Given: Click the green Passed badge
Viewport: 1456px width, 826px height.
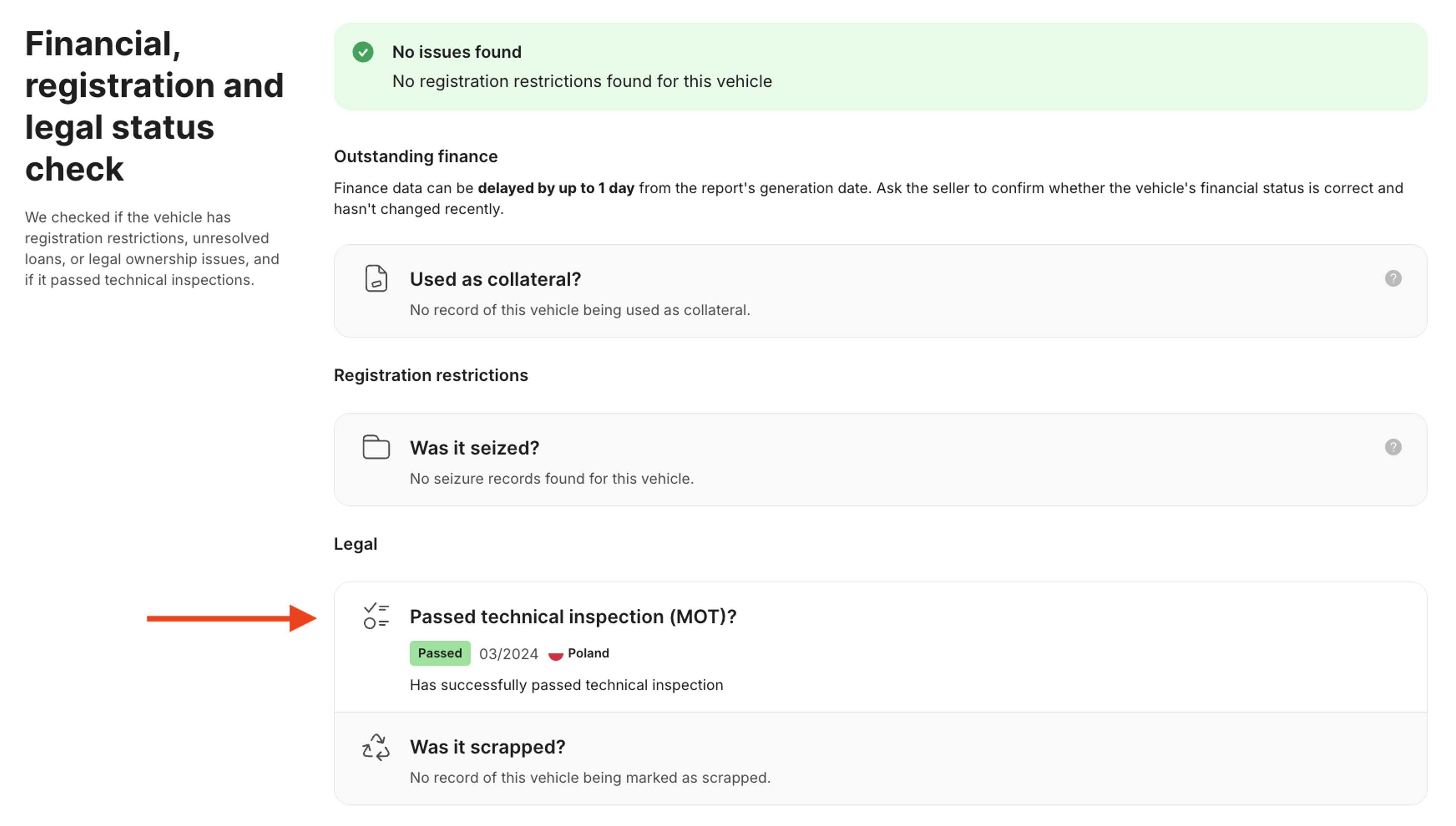Looking at the screenshot, I should 439,653.
